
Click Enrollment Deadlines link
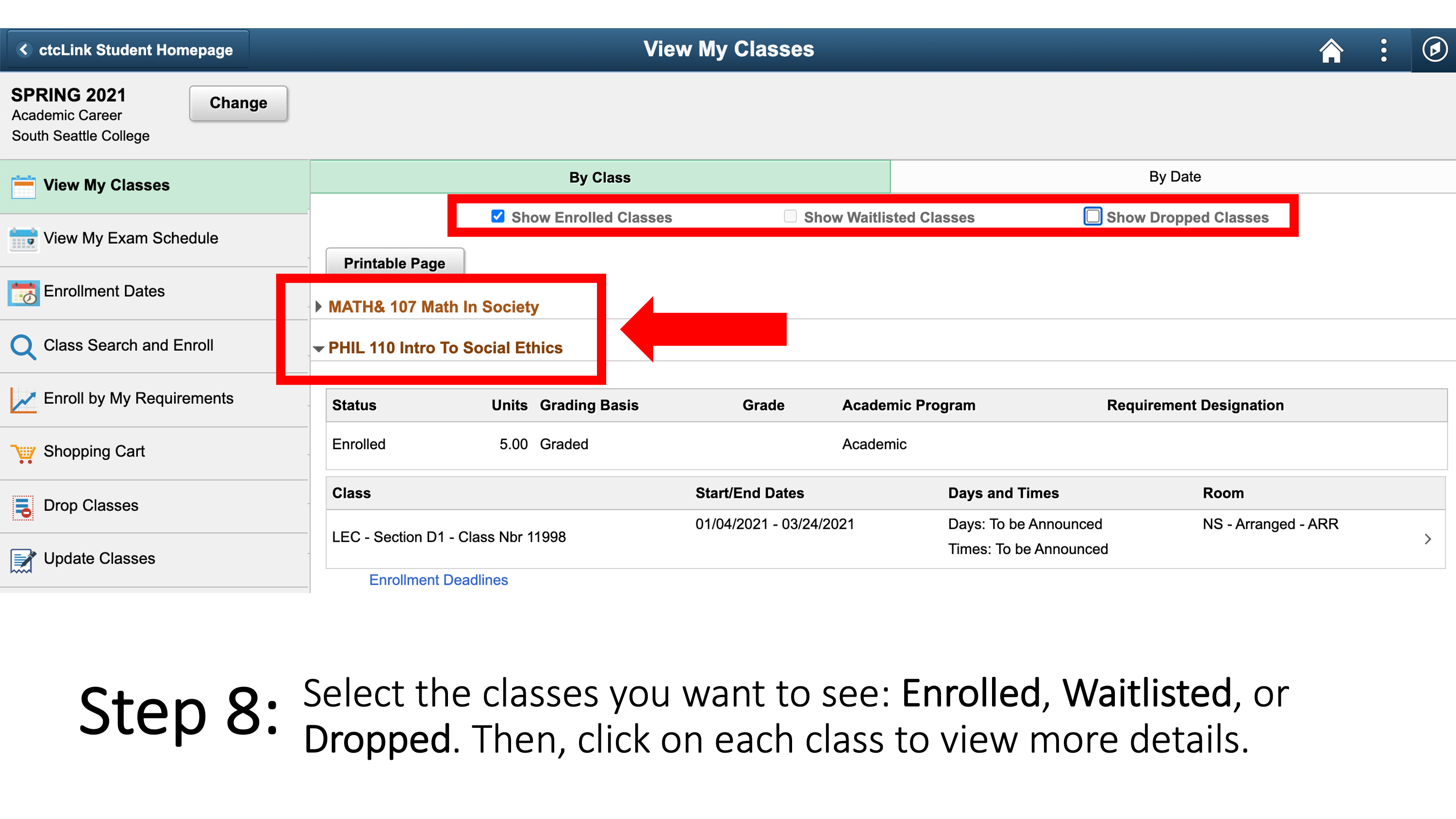coord(438,580)
